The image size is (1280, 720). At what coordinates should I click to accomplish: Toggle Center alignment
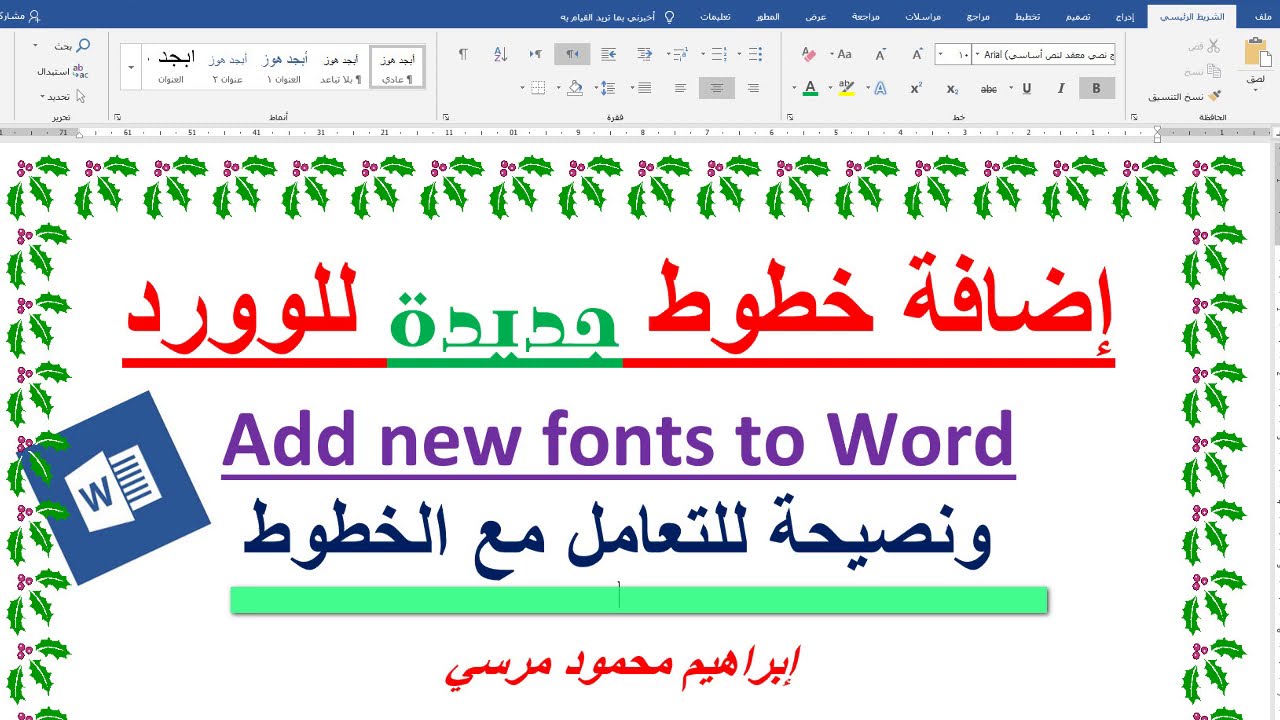pyautogui.click(x=717, y=88)
